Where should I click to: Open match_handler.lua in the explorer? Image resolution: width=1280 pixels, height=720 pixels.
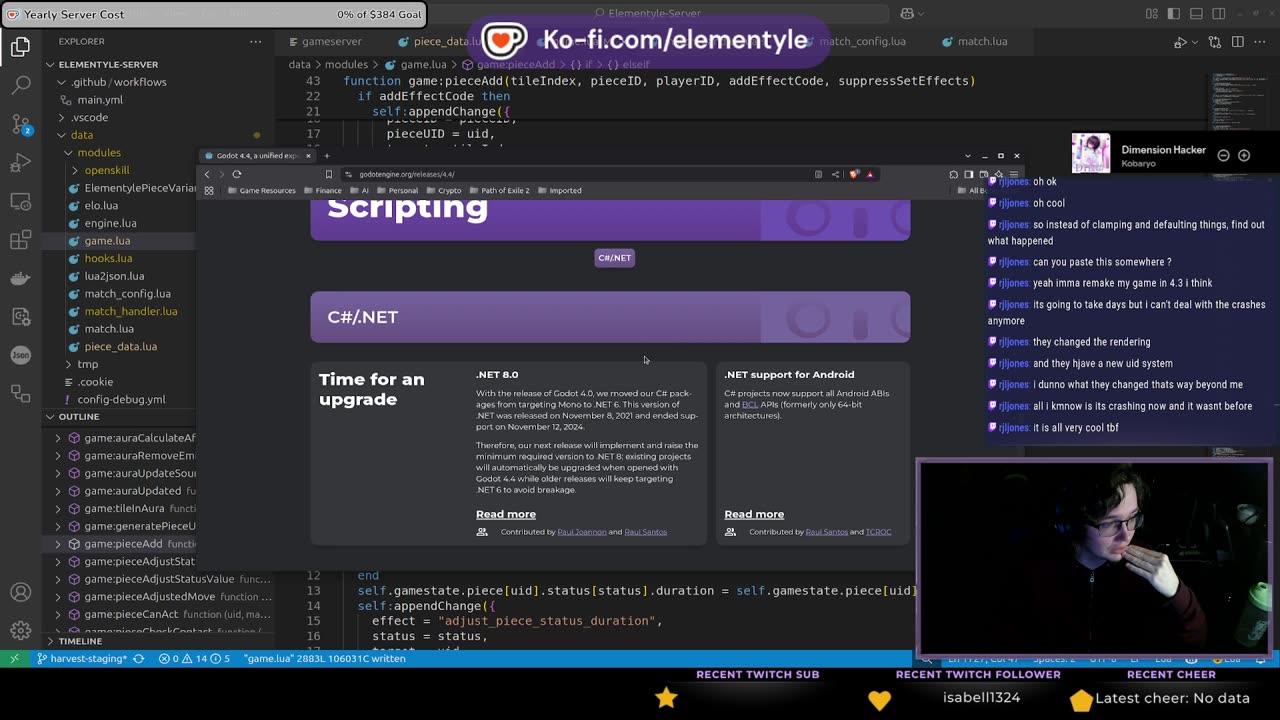tap(130, 311)
